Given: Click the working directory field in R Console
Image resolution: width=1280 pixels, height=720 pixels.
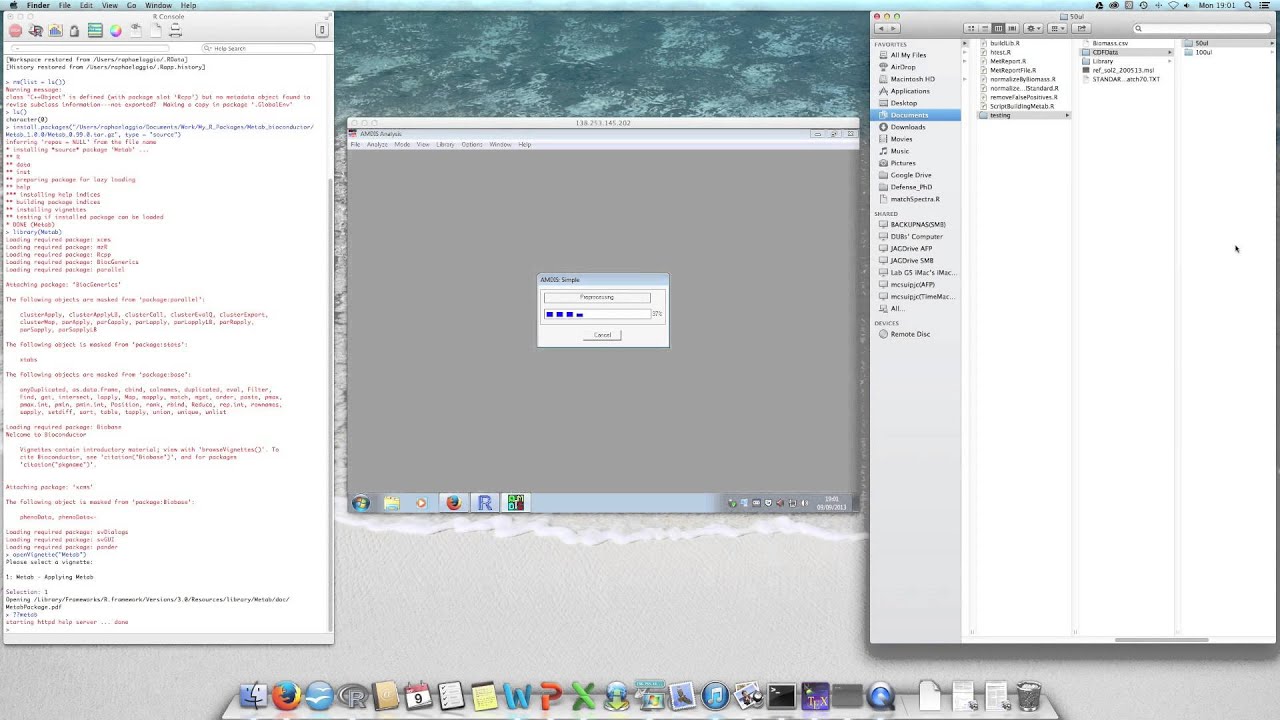Looking at the screenshot, I should [x=90, y=48].
